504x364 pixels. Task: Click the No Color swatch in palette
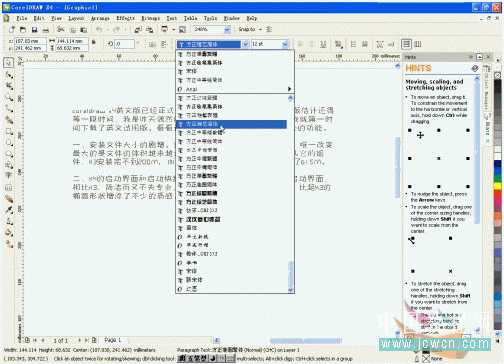click(x=497, y=75)
